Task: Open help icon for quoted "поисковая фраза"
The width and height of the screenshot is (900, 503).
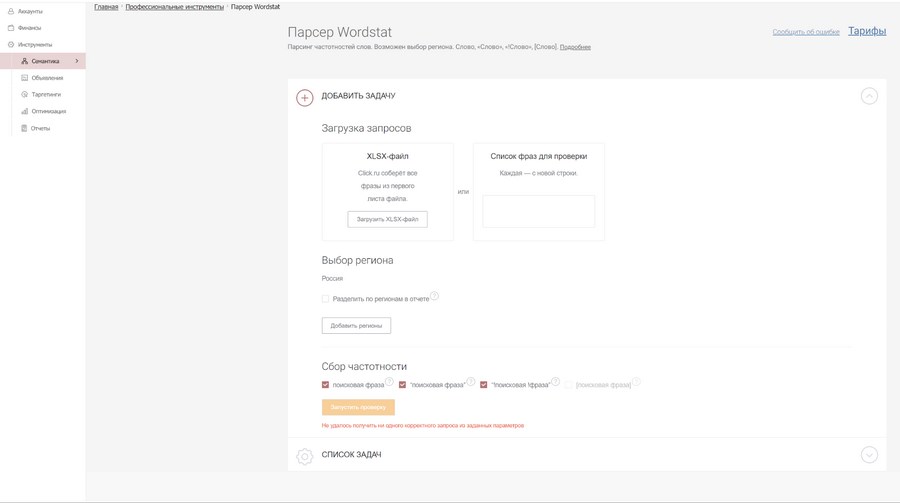Action: [x=471, y=382]
